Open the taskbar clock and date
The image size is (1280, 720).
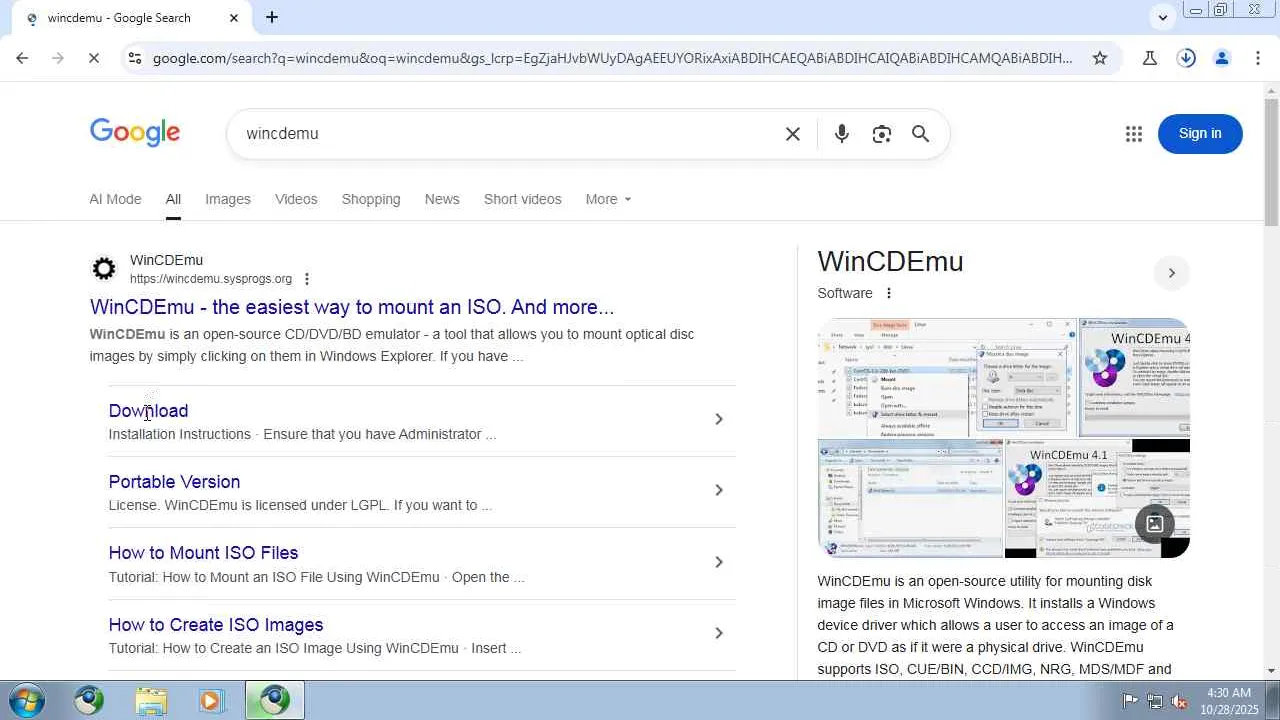point(1229,701)
